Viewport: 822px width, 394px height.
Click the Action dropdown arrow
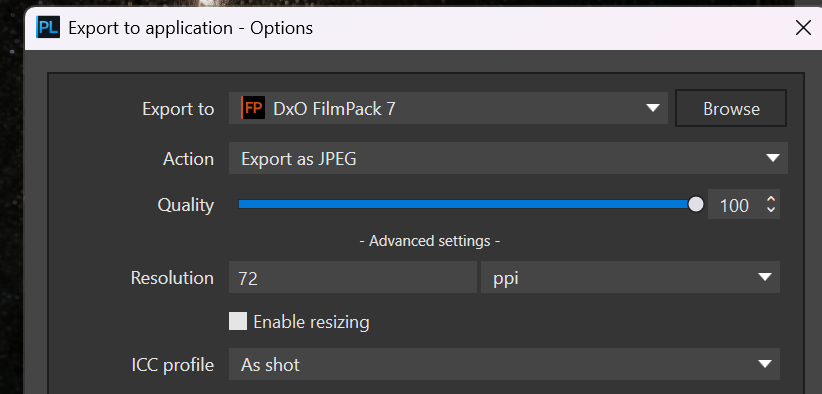pos(773,158)
